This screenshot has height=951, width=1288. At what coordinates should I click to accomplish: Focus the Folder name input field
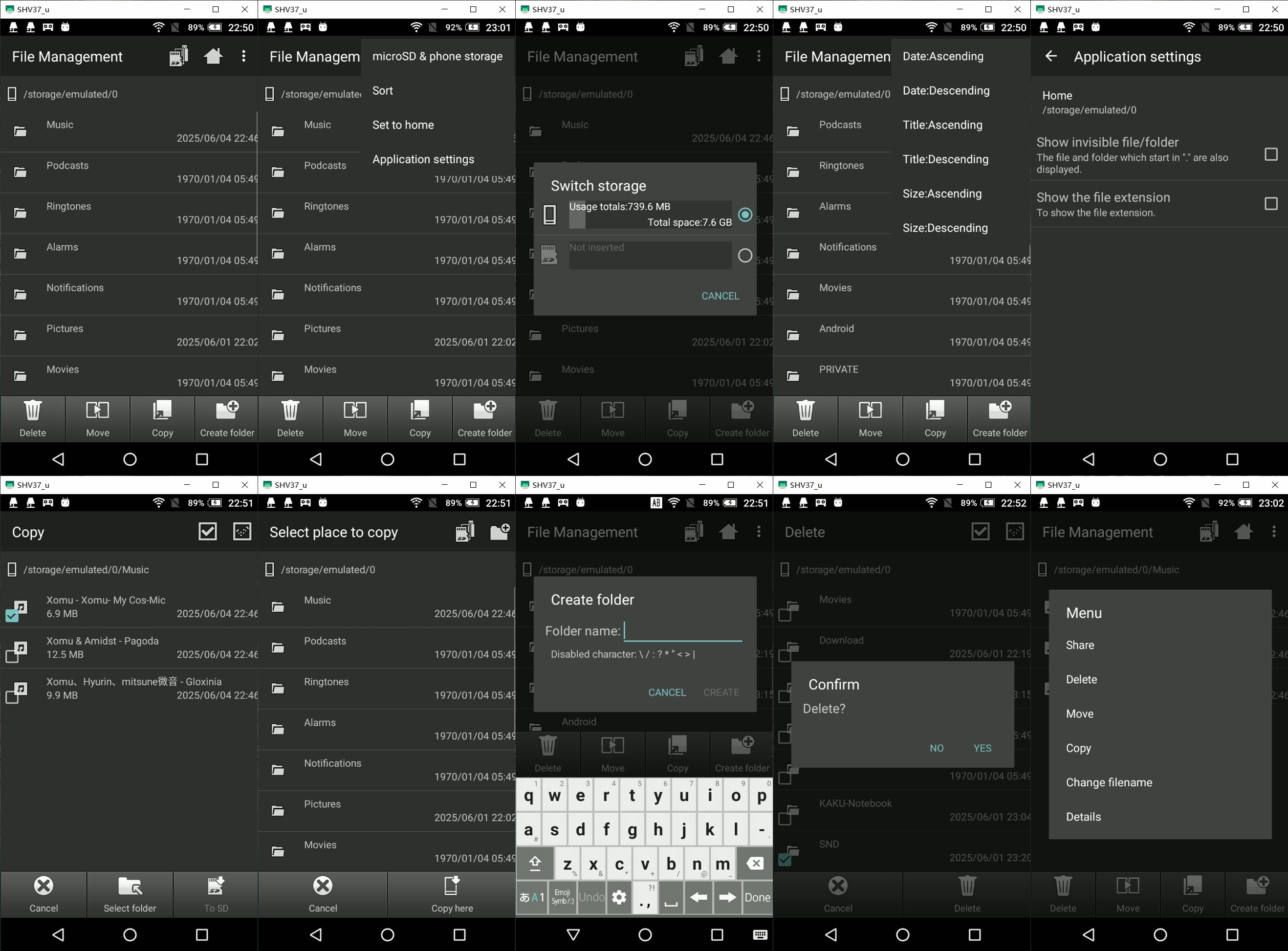pyautogui.click(x=683, y=631)
